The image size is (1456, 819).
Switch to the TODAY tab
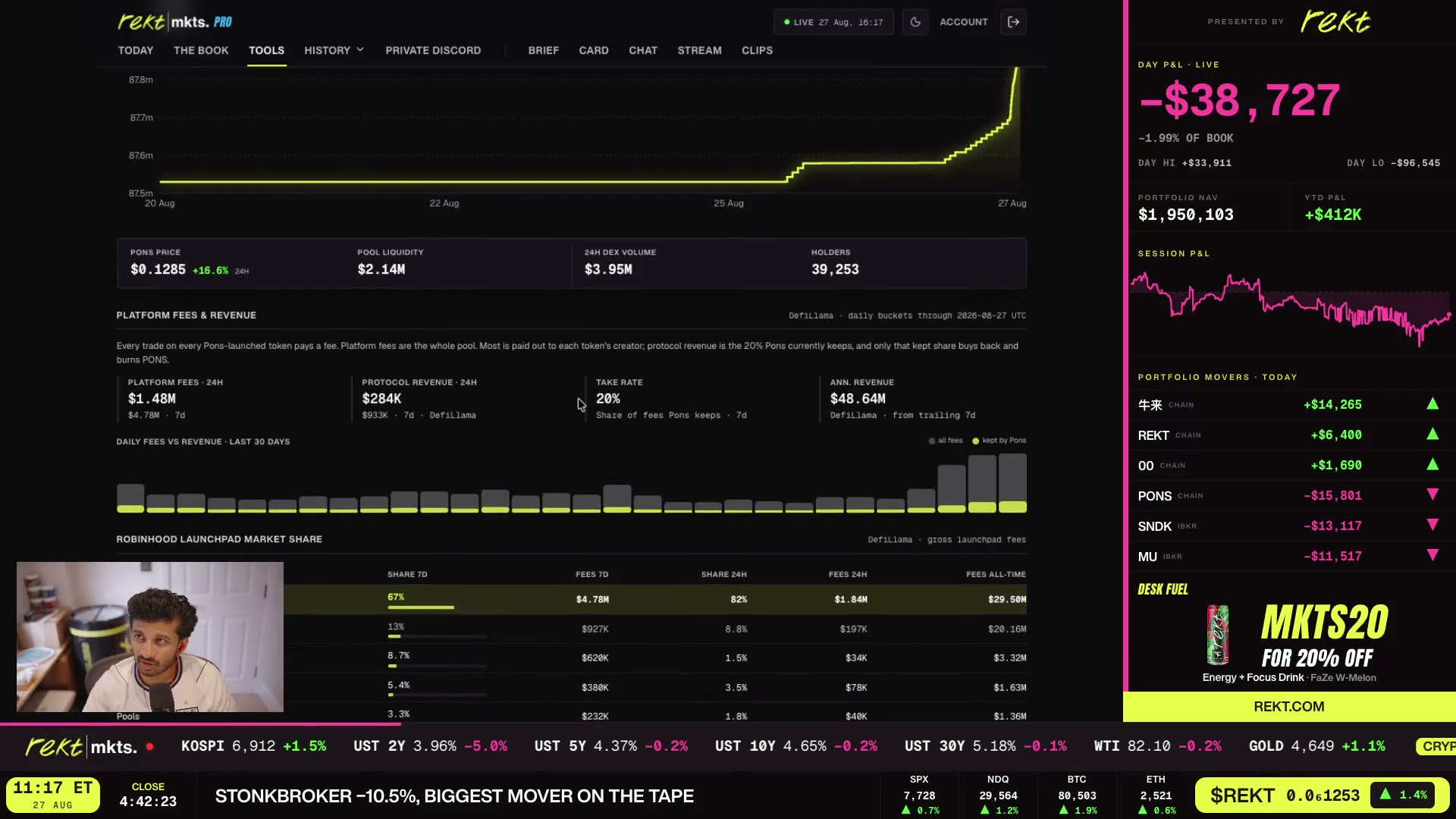(x=136, y=50)
